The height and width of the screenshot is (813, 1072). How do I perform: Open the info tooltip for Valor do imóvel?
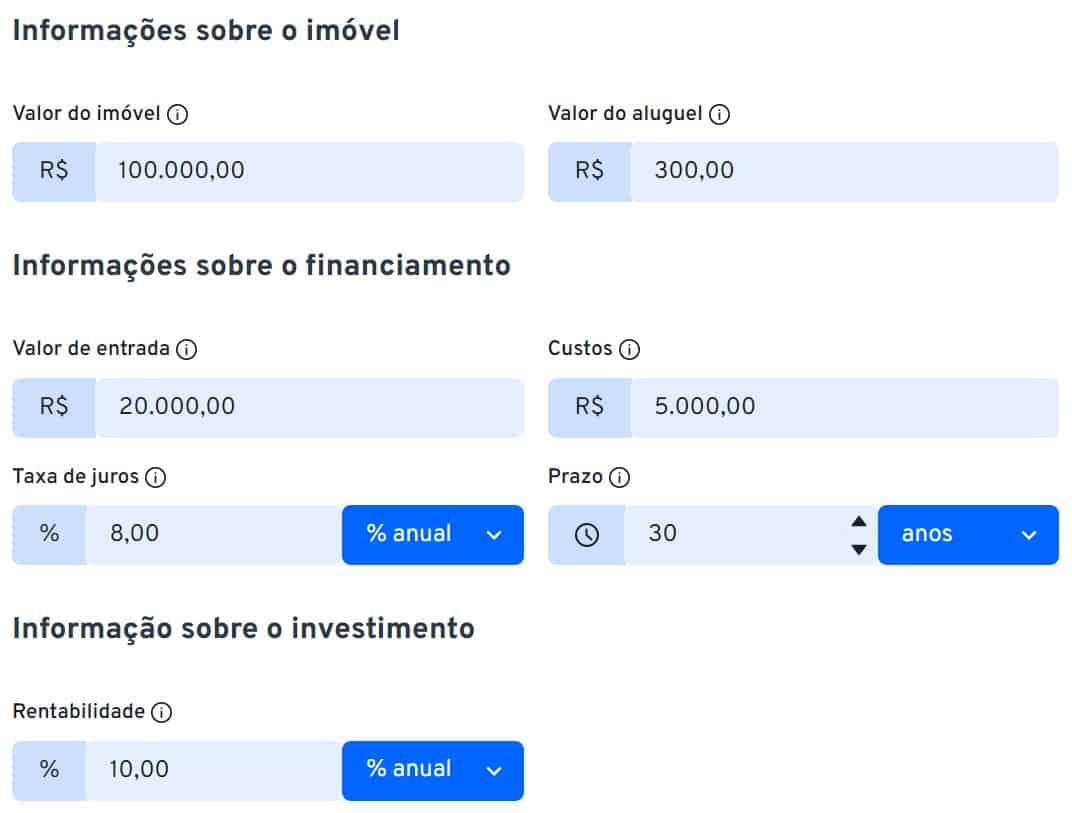(177, 114)
